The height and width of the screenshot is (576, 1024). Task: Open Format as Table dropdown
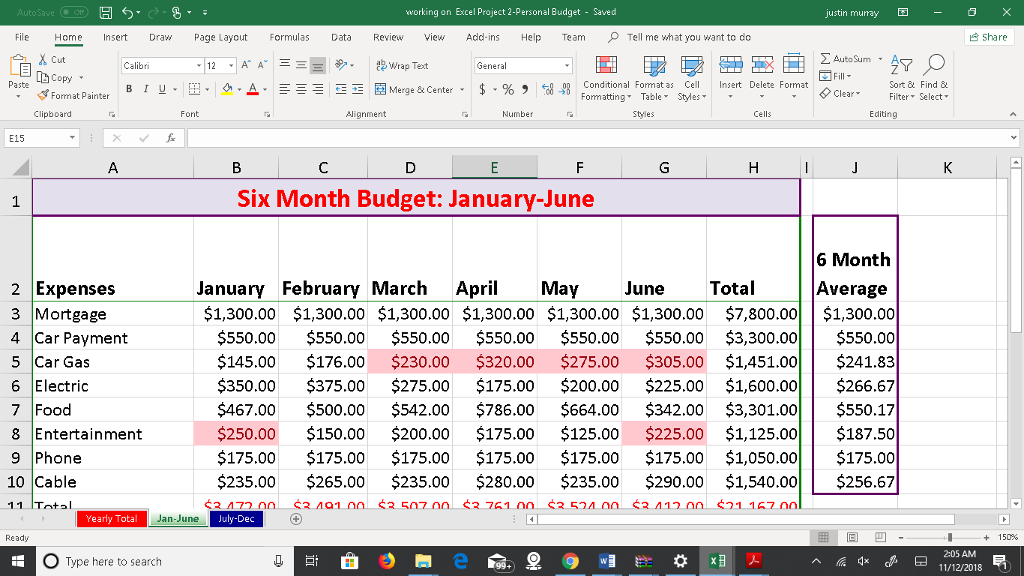pyautogui.click(x=654, y=78)
